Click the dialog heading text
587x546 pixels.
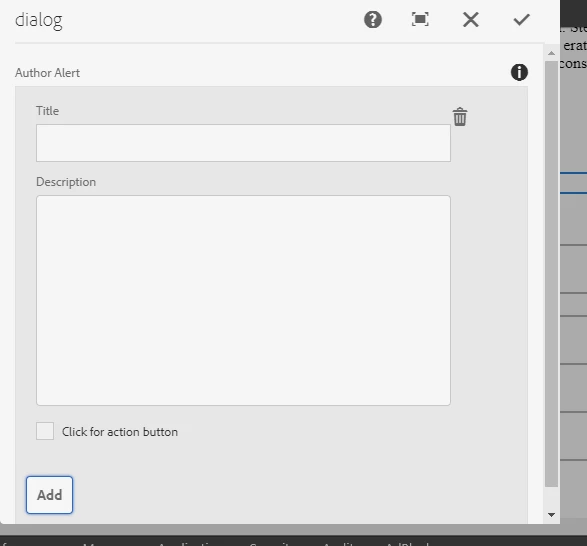(39, 20)
